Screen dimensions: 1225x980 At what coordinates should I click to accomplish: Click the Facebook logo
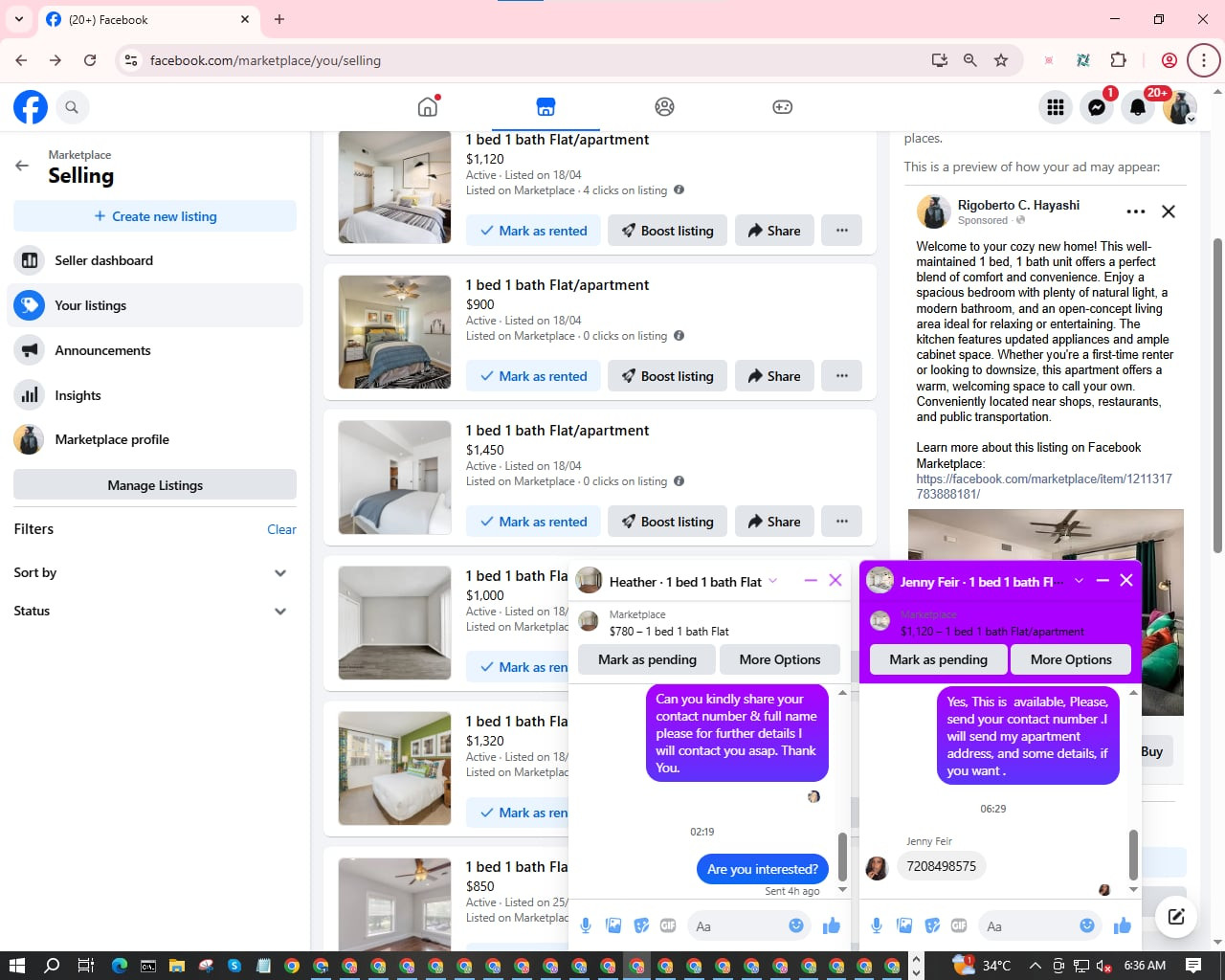pos(31,107)
